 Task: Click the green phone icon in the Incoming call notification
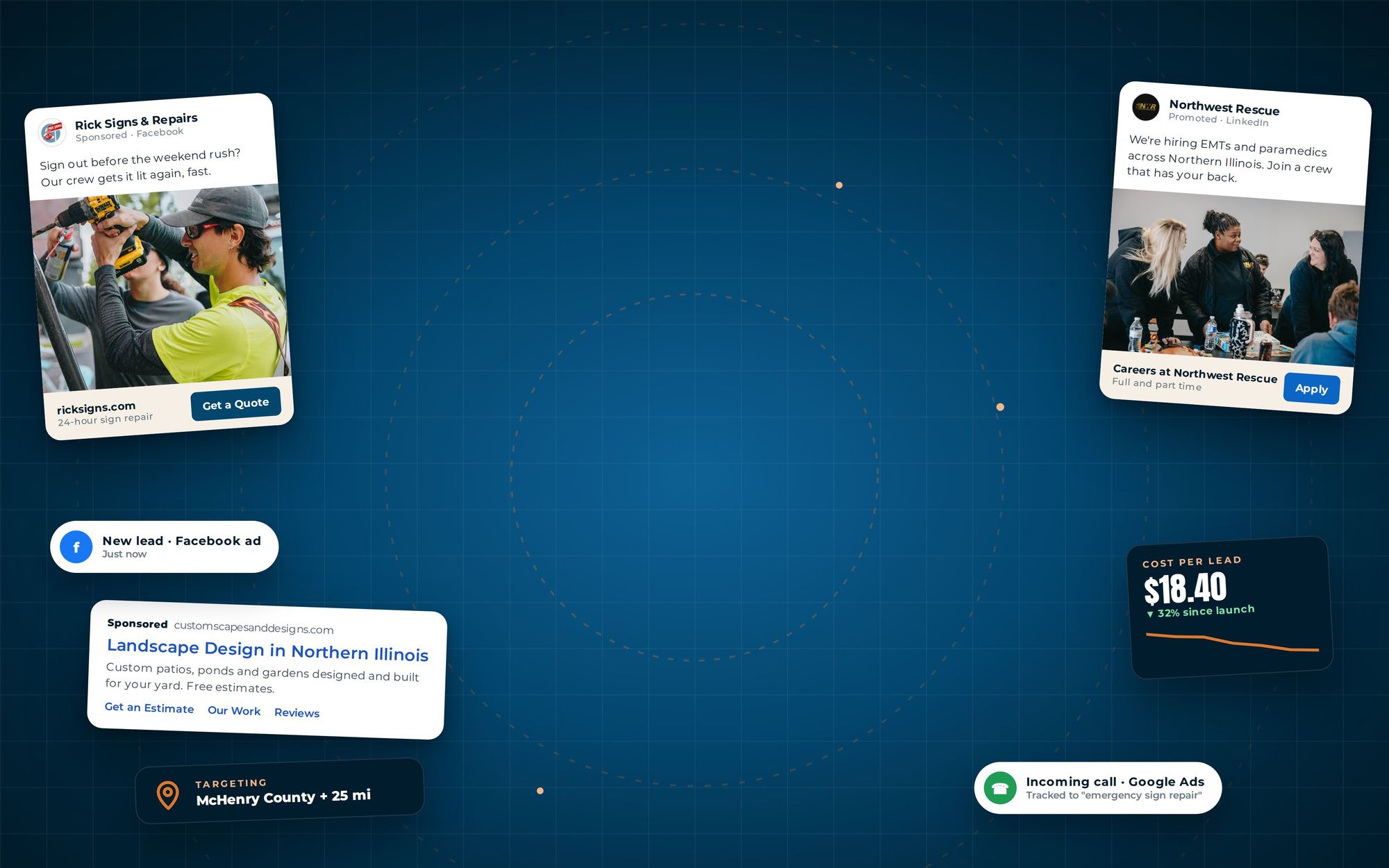tap(1000, 788)
